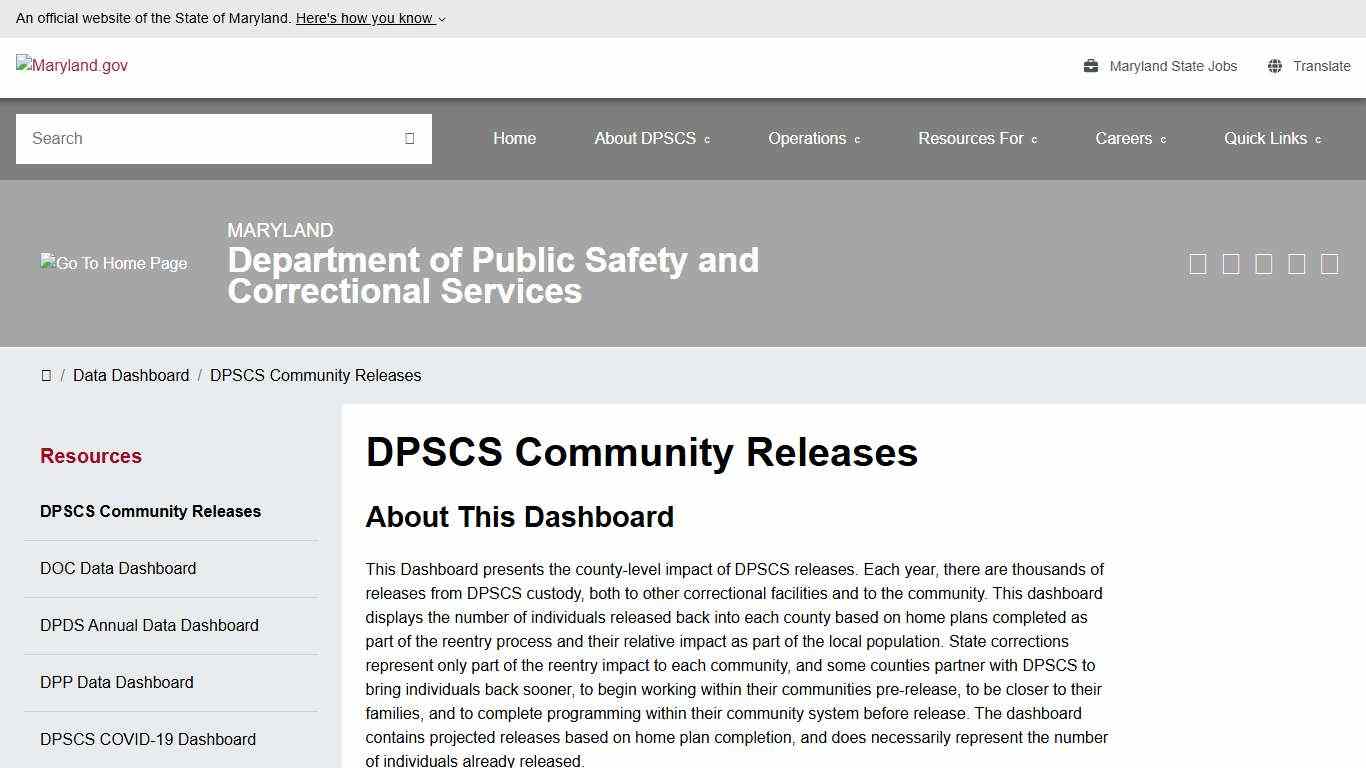
Task: Click the last social media icon in banner
Action: click(1330, 263)
